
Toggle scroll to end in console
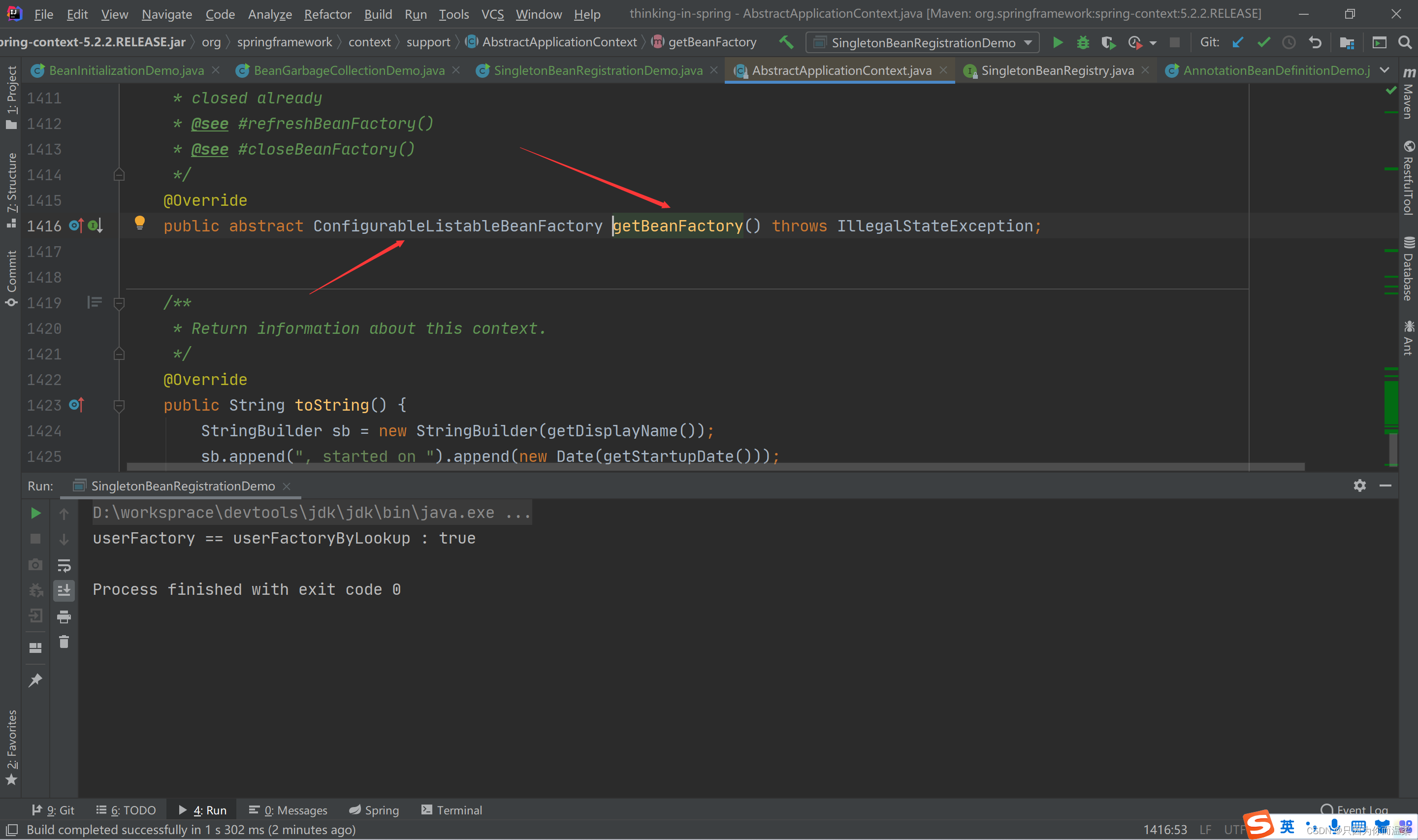pos(64,590)
